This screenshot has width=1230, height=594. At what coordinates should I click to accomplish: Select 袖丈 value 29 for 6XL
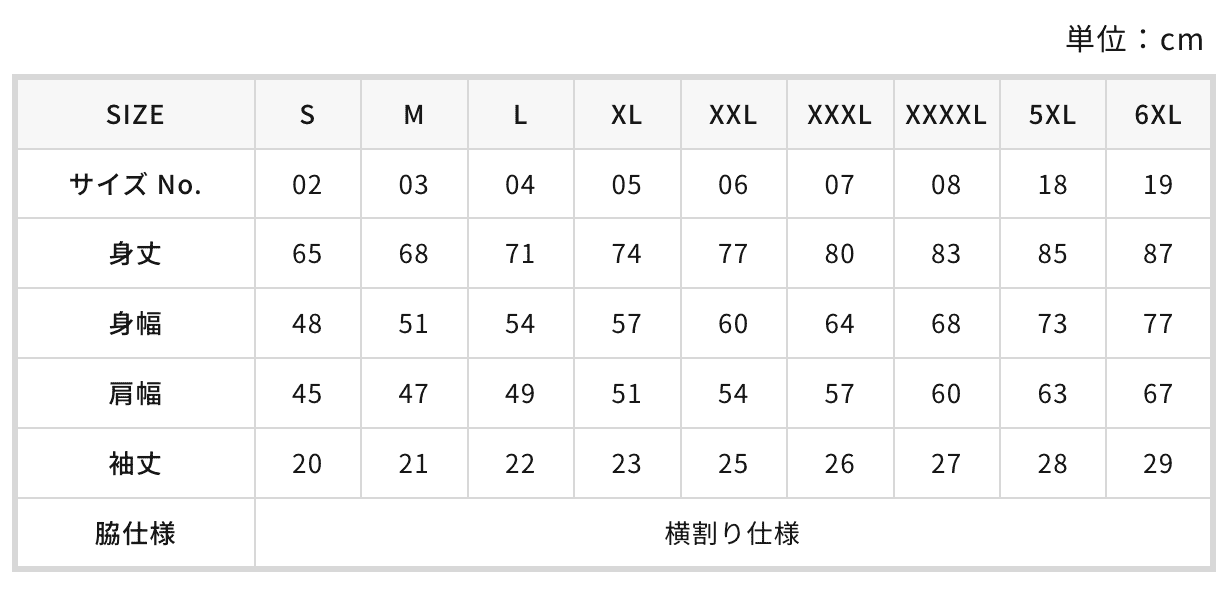click(1158, 464)
